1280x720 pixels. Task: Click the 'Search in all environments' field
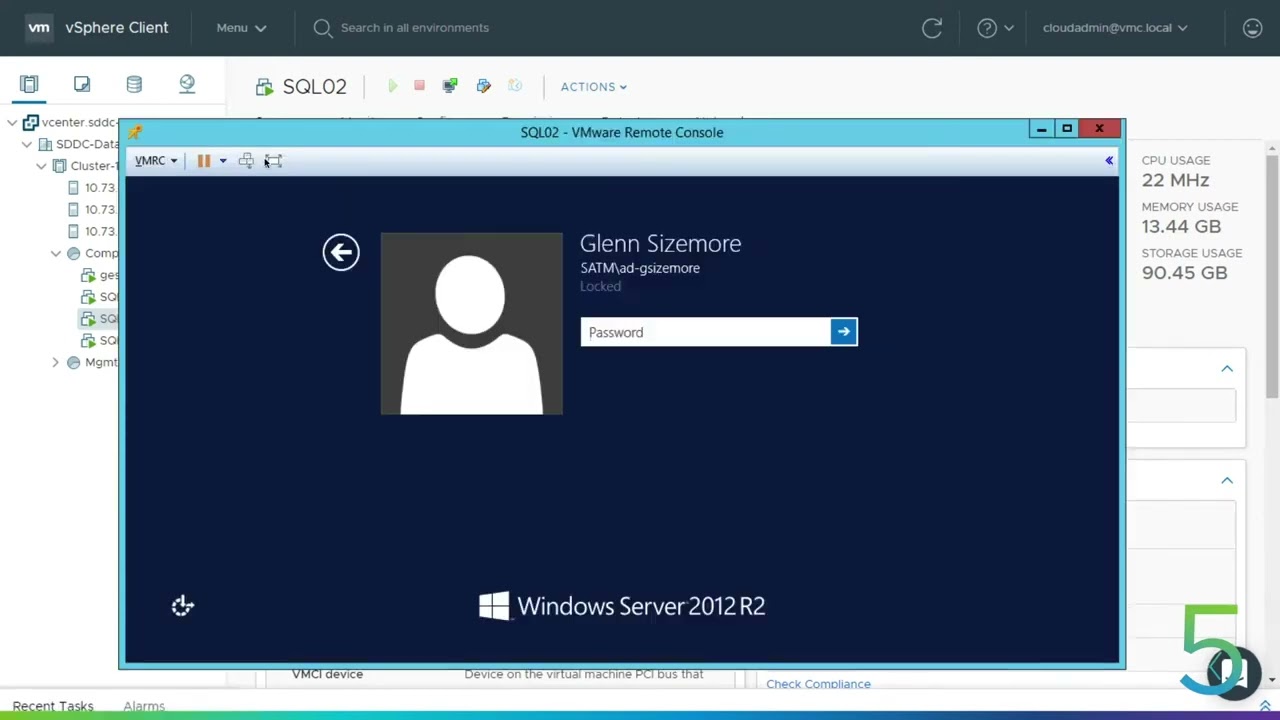414,28
